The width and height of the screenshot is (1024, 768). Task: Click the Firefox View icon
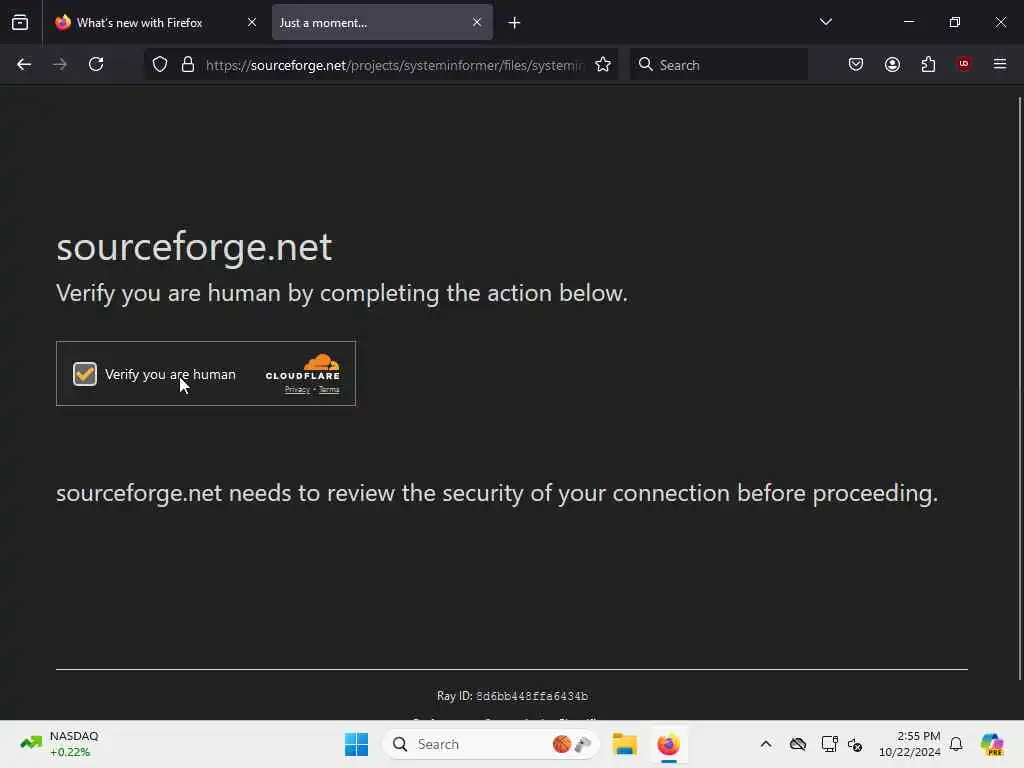[x=20, y=22]
